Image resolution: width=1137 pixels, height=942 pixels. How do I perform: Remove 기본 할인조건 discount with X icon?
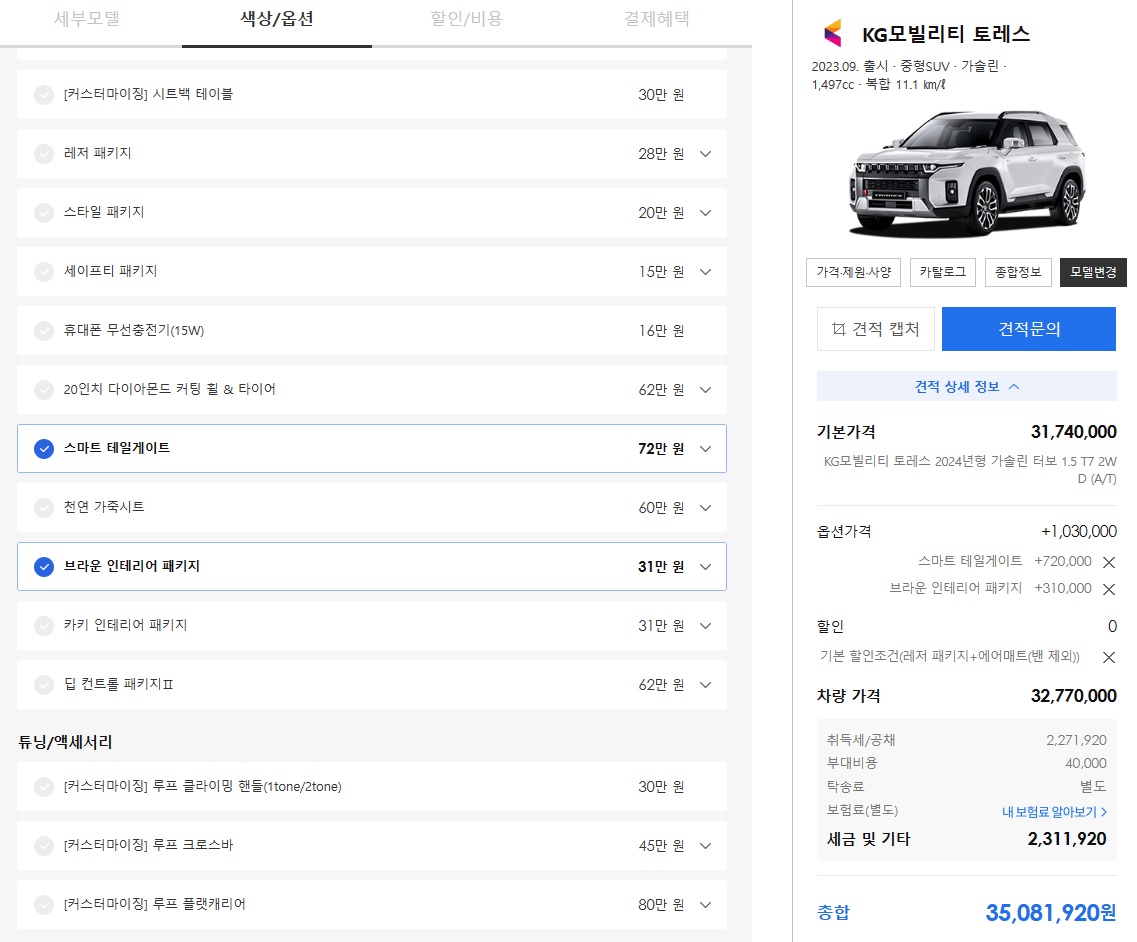(x=1108, y=657)
